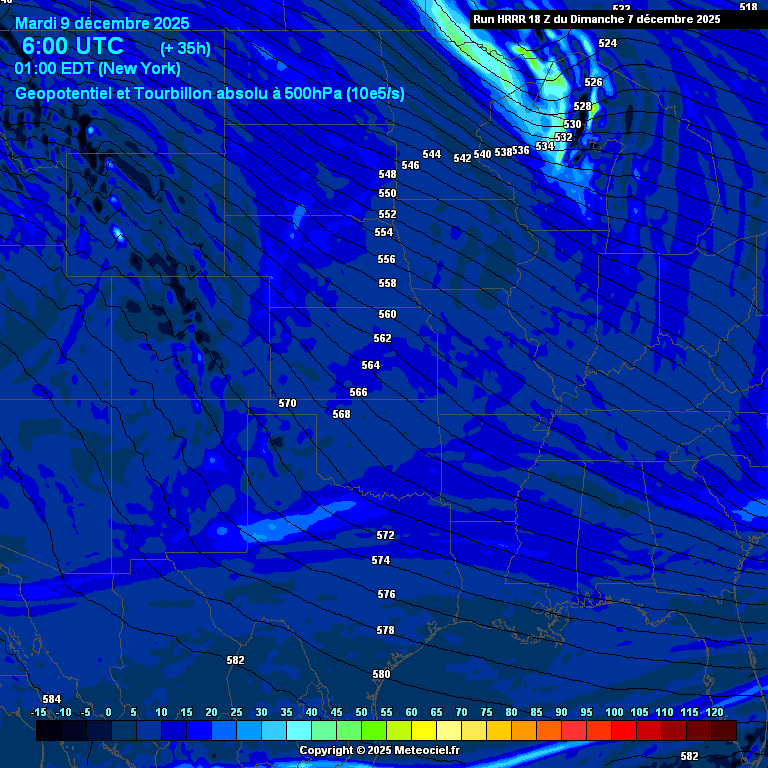Select the darkest swatch after the 120 label
This screenshot has height=768, width=768.
pyautogui.click(x=724, y=731)
